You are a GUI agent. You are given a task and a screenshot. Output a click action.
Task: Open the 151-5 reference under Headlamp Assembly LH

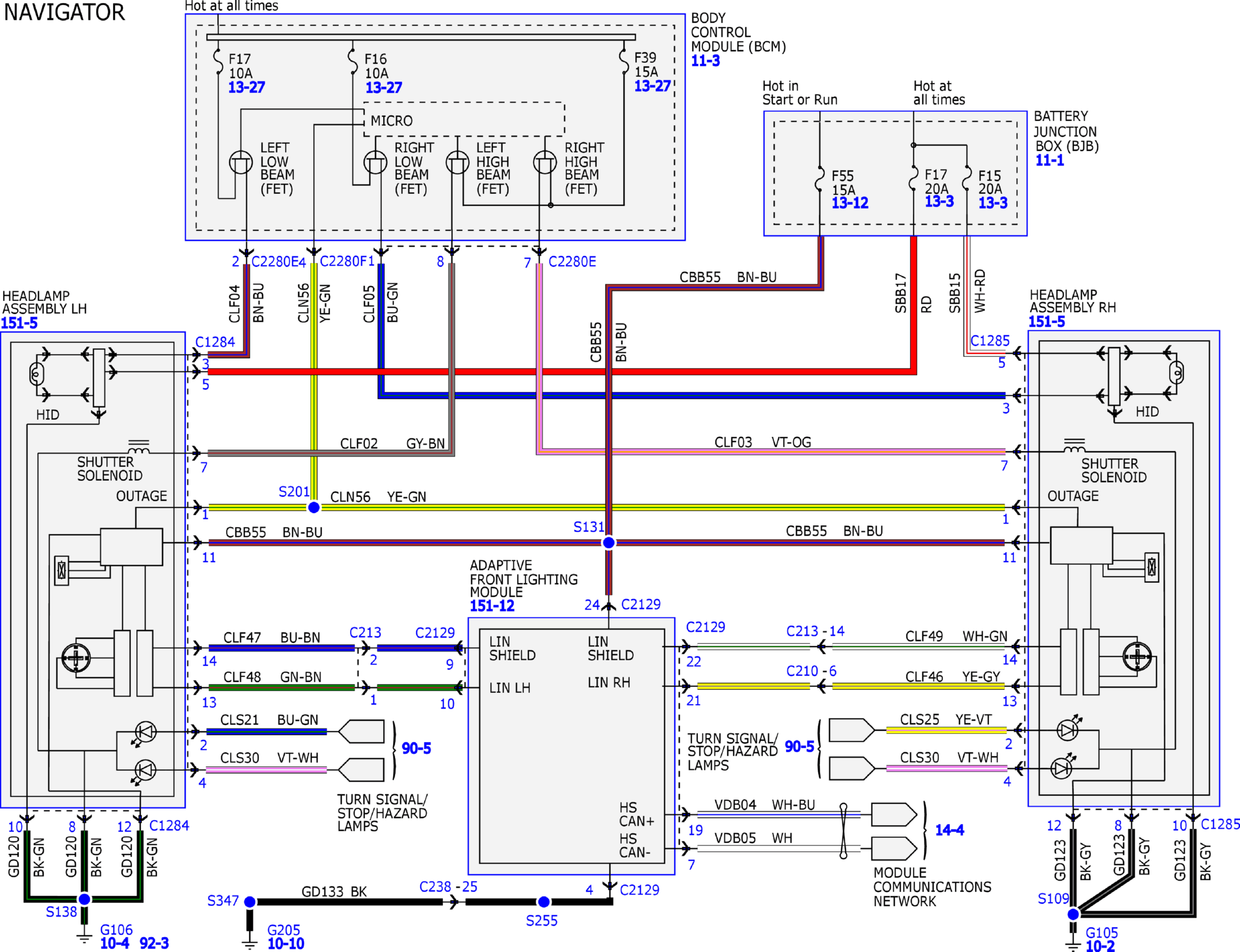click(x=19, y=323)
